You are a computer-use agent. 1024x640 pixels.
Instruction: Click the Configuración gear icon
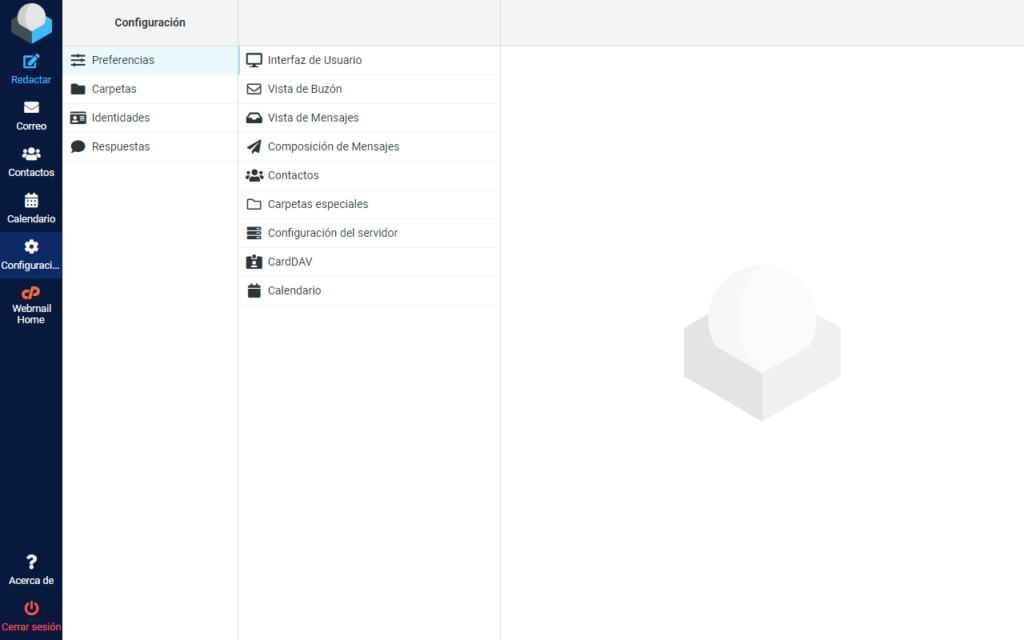tap(31, 247)
